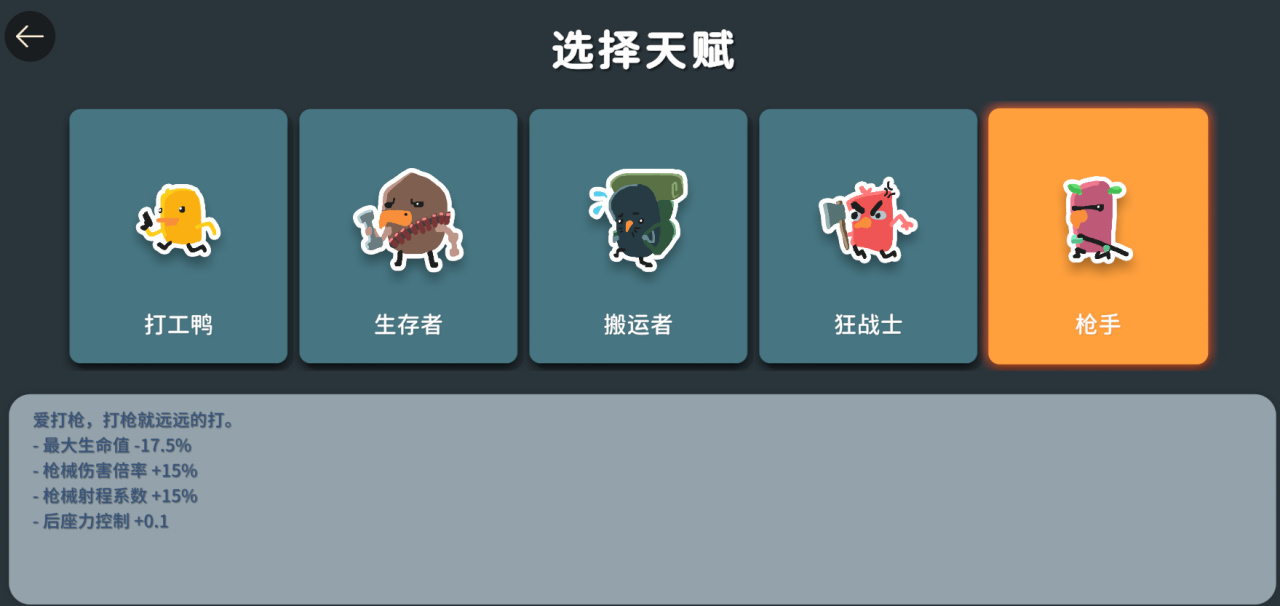Select the yellow duck character icon
The image size is (1280, 606).
(x=178, y=220)
